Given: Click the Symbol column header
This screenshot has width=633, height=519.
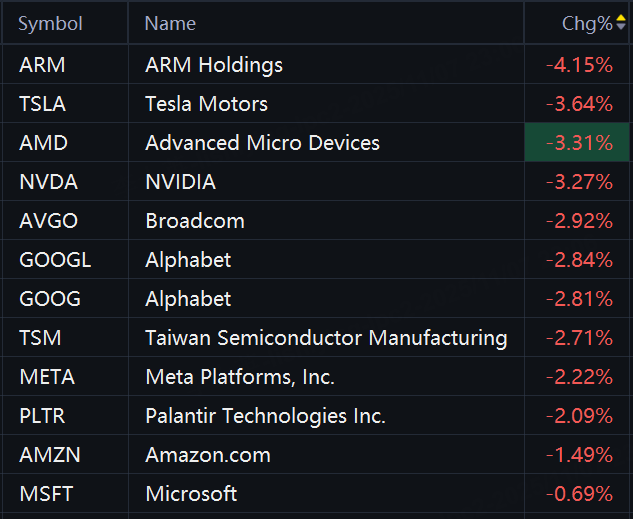Looking at the screenshot, I should pyautogui.click(x=50, y=23).
